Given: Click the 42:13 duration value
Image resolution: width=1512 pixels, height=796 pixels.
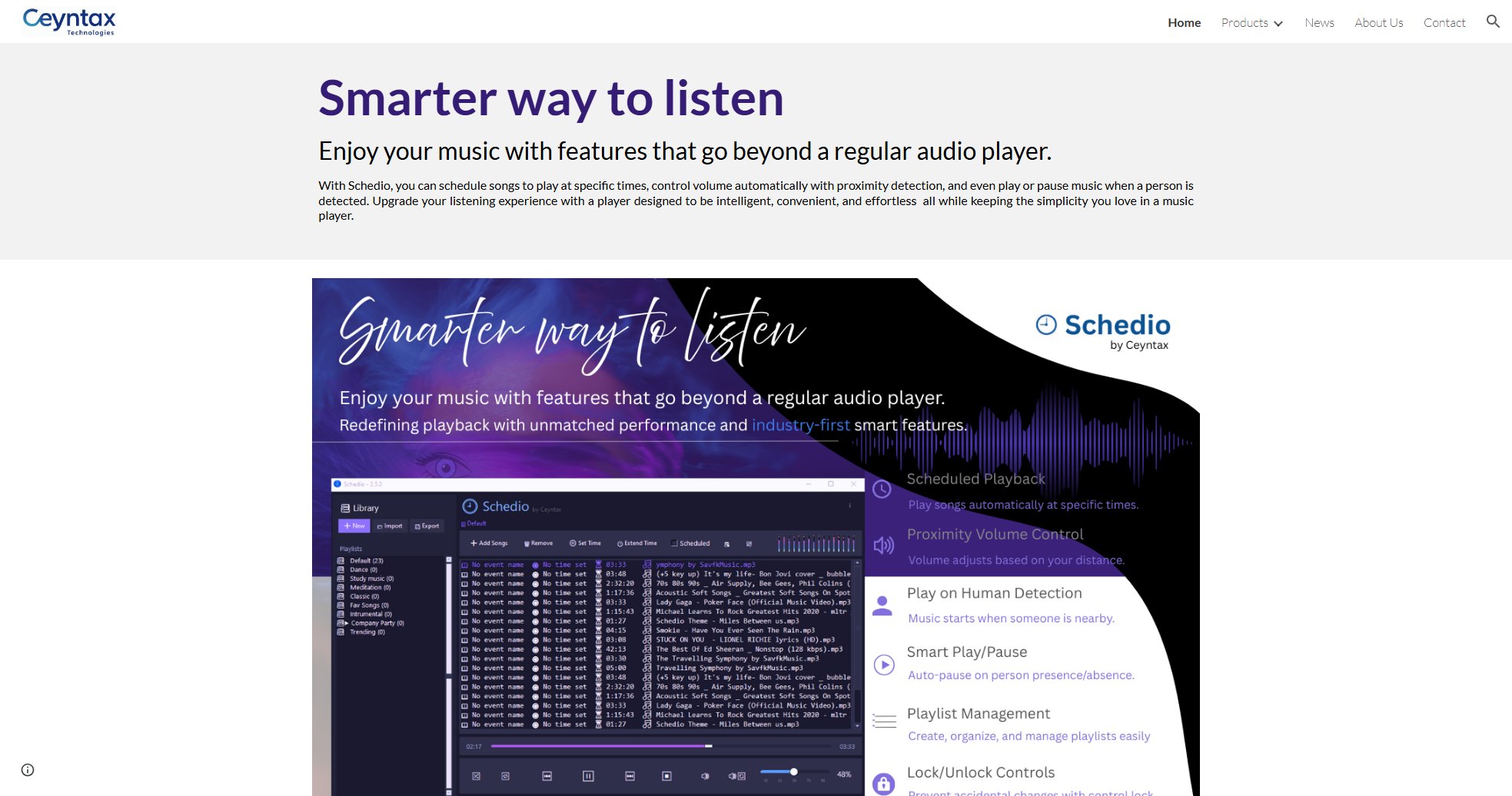Looking at the screenshot, I should [616, 649].
